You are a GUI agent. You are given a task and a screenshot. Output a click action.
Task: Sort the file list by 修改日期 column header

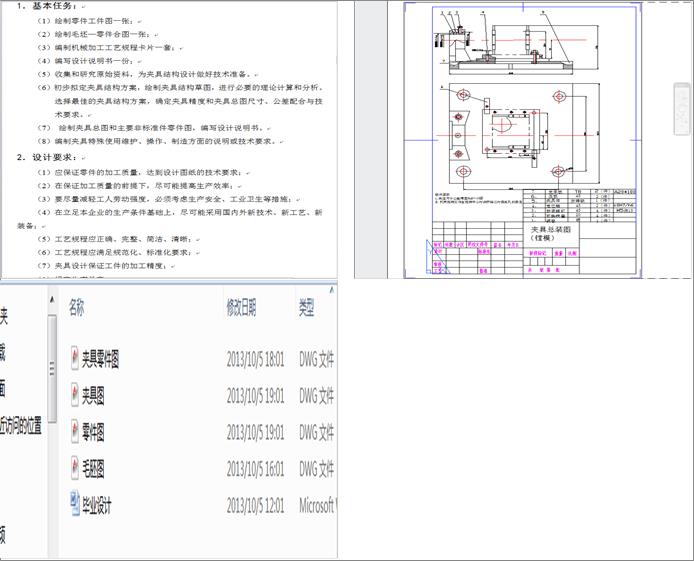(x=241, y=307)
